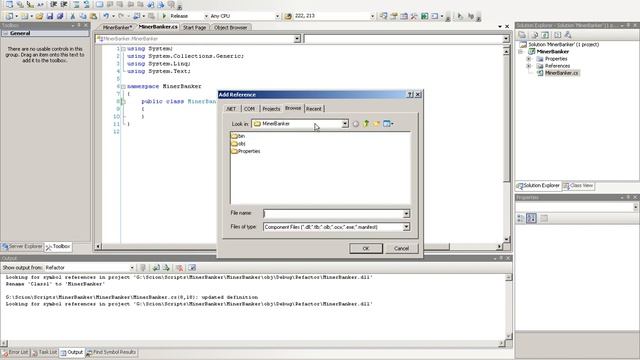Screen dimensions: 640x360
Task: Open the Release configuration dropdown
Action: pos(189,16)
